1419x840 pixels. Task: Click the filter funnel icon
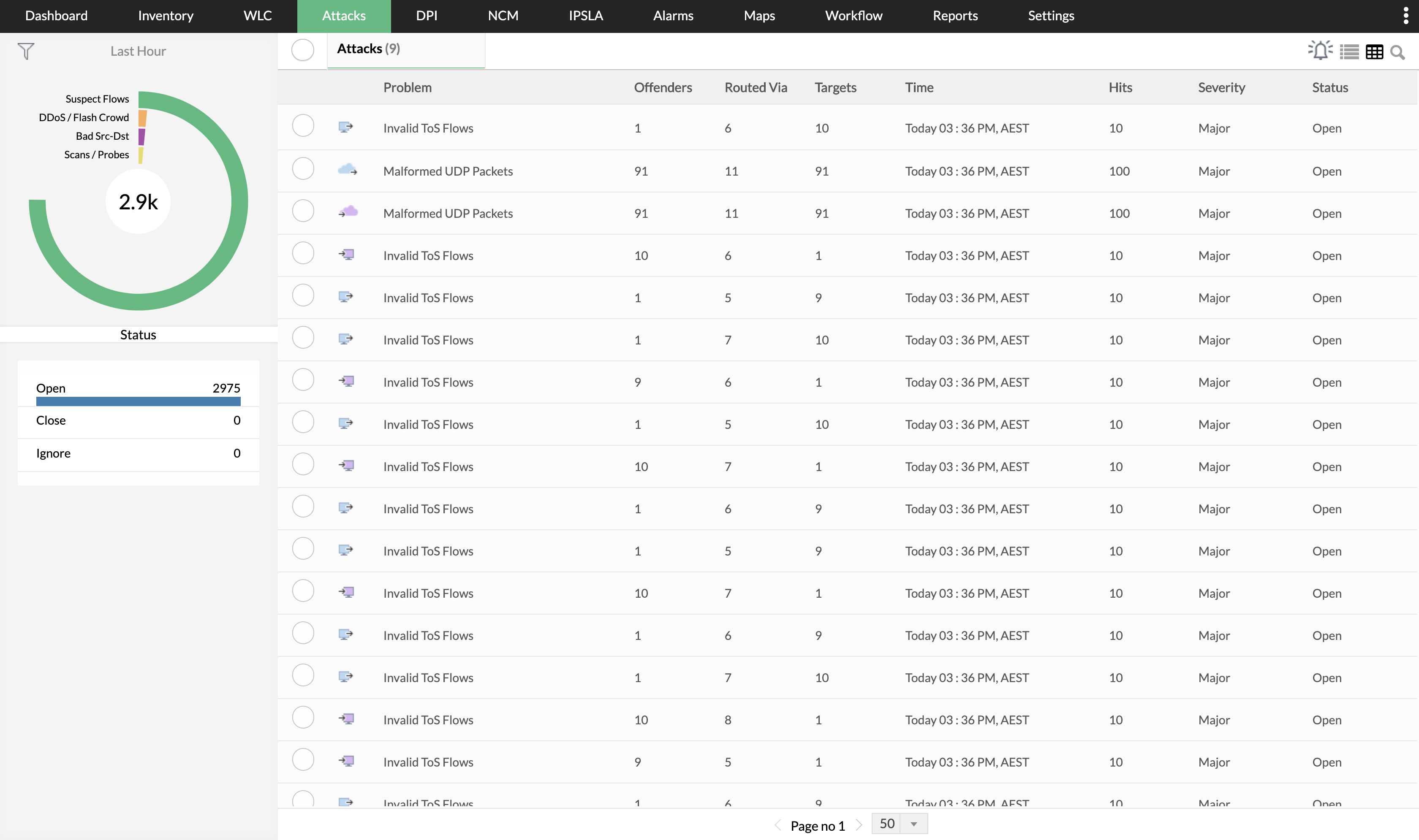coord(26,51)
